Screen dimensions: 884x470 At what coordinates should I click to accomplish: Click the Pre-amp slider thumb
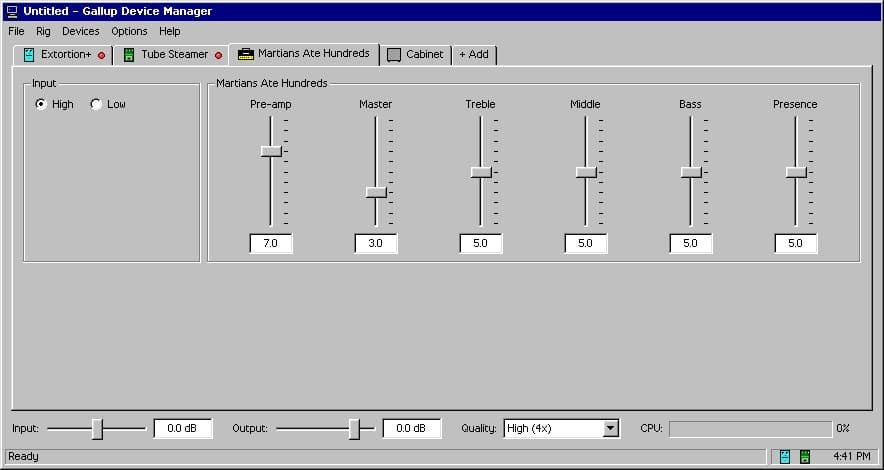click(x=271, y=151)
